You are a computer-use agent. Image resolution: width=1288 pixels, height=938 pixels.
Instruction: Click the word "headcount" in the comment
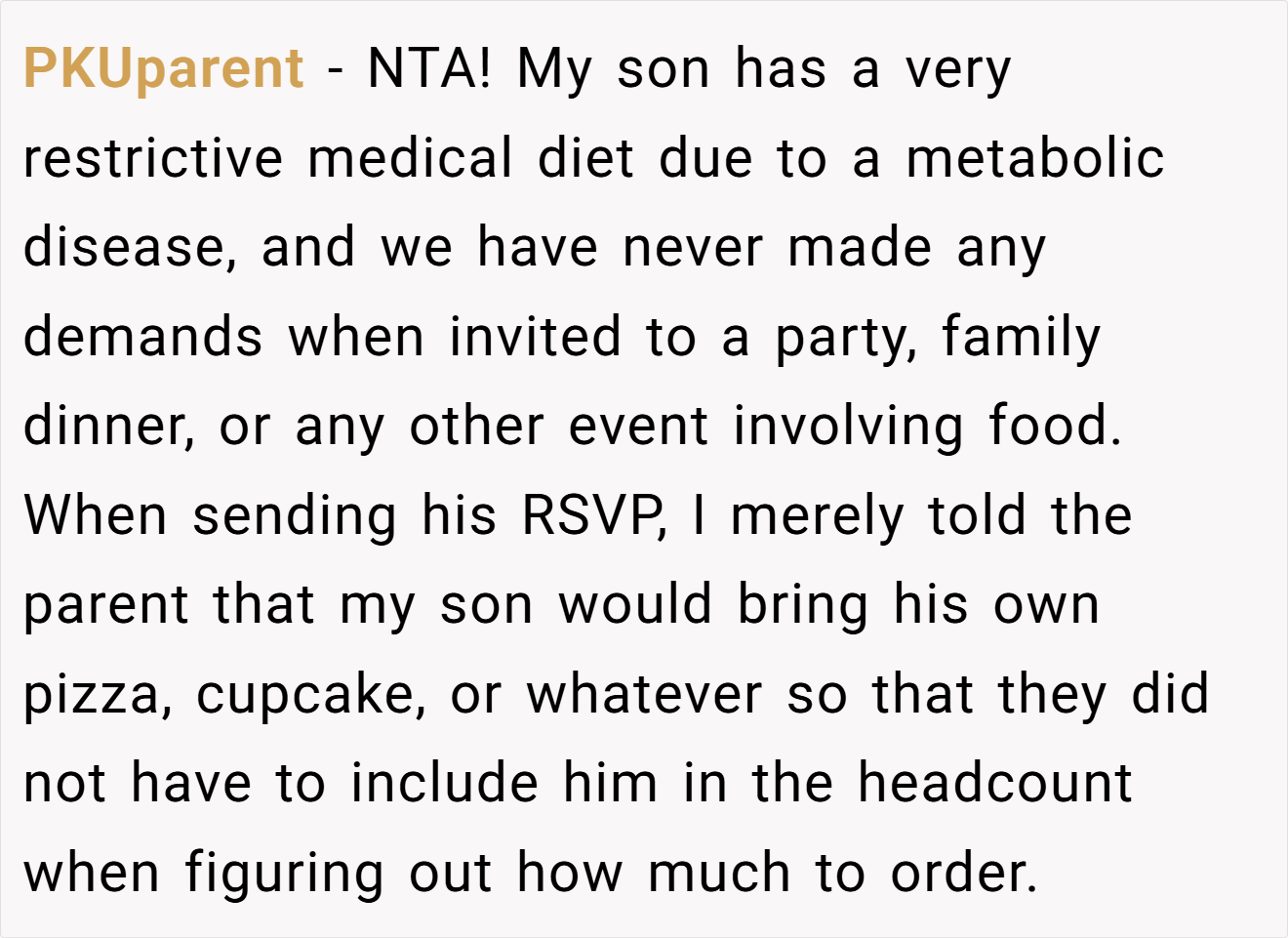995,783
